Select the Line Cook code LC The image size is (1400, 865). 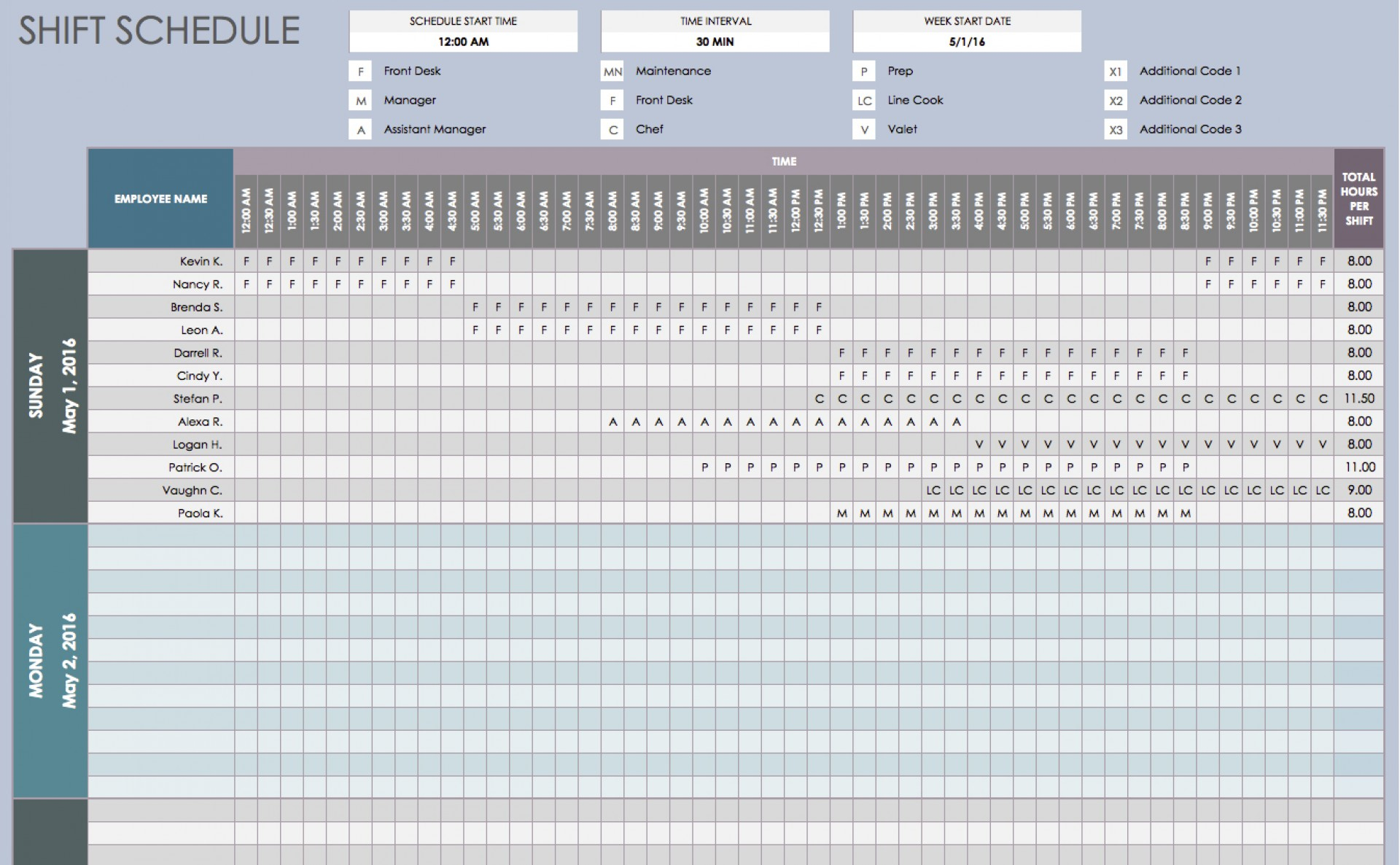[857, 99]
